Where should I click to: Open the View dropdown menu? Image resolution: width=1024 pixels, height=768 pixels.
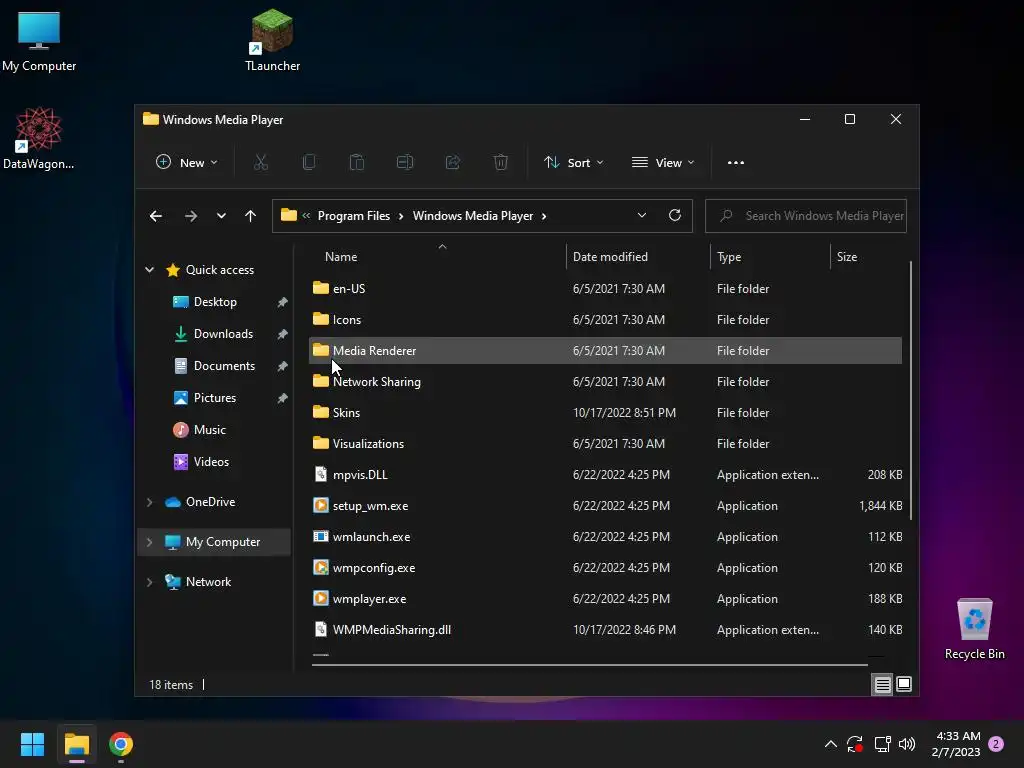click(x=663, y=163)
